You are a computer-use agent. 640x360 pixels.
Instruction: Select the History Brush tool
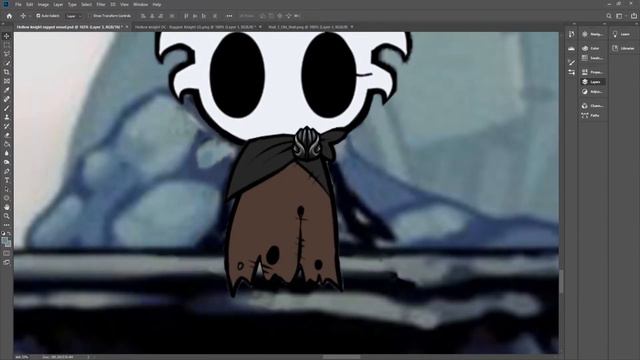pos(7,126)
